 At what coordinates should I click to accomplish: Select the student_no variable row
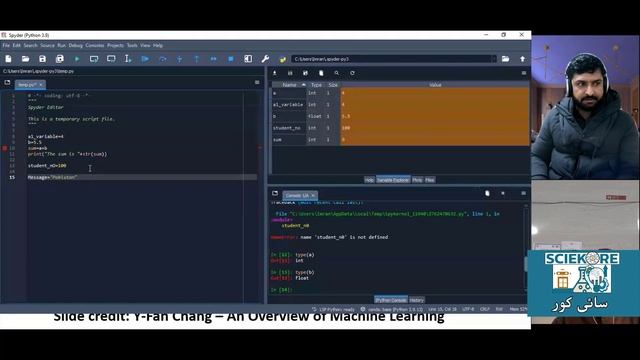tap(400, 128)
